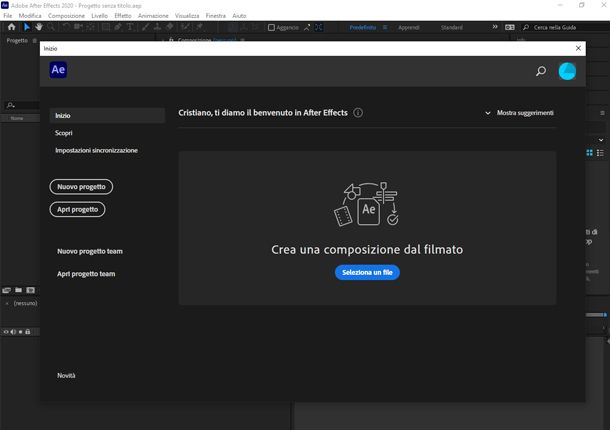Click the Progetto panel search field
The image size is (610, 430).
[23, 105]
